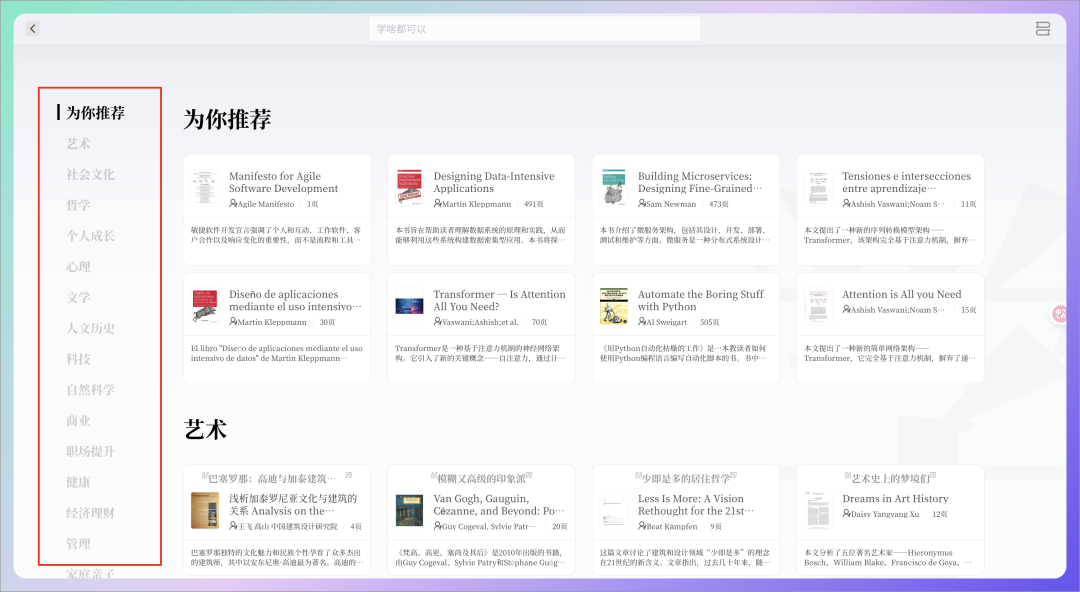Open Less Is More: A Vision Rethought
This screenshot has width=1080, height=592.
point(685,520)
